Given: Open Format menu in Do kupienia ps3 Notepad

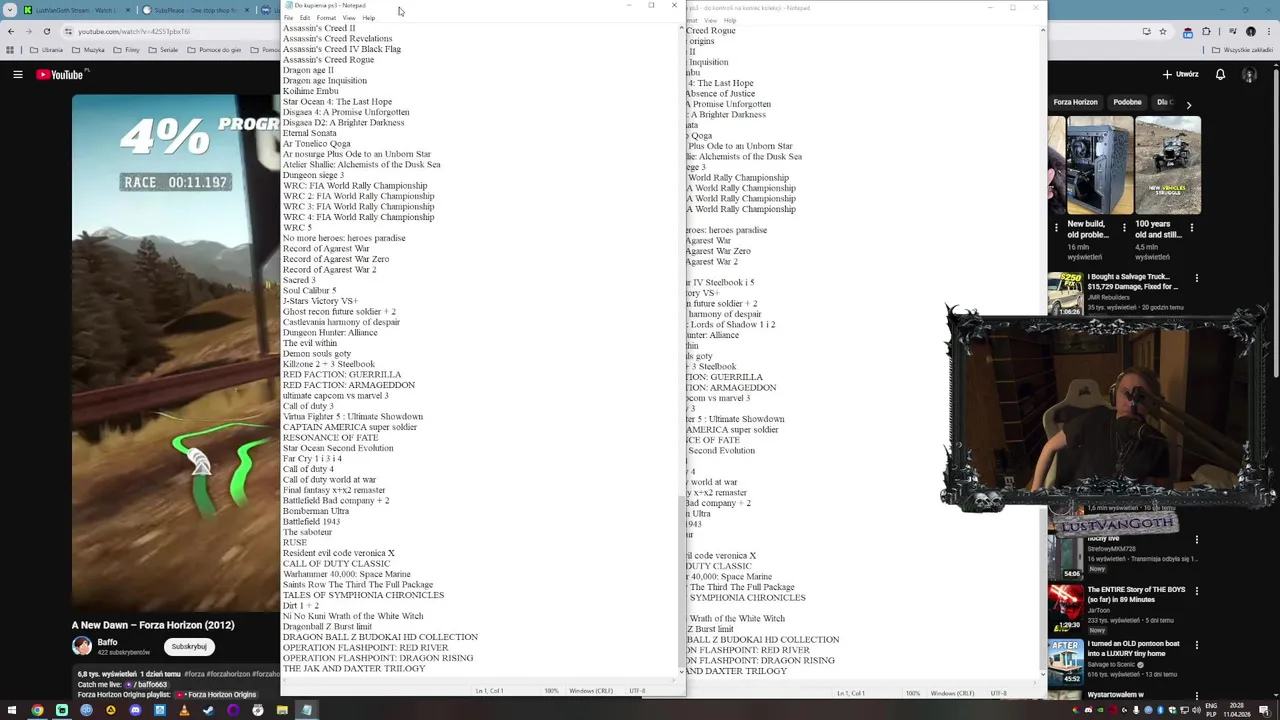Looking at the screenshot, I should (326, 18).
